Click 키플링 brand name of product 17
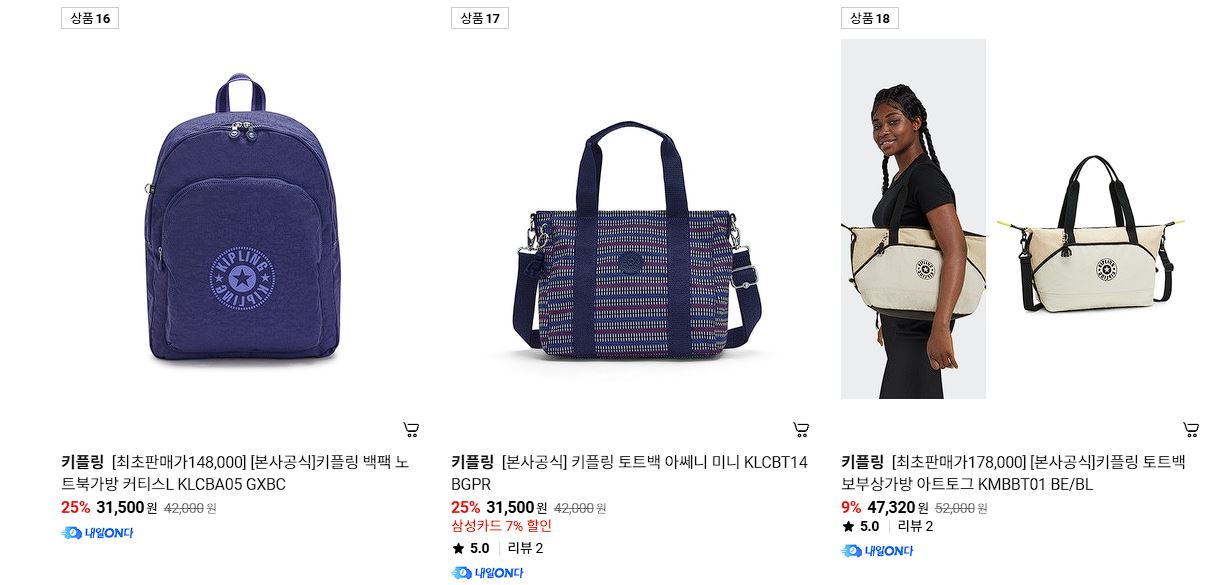The image size is (1225, 585). click(472, 462)
